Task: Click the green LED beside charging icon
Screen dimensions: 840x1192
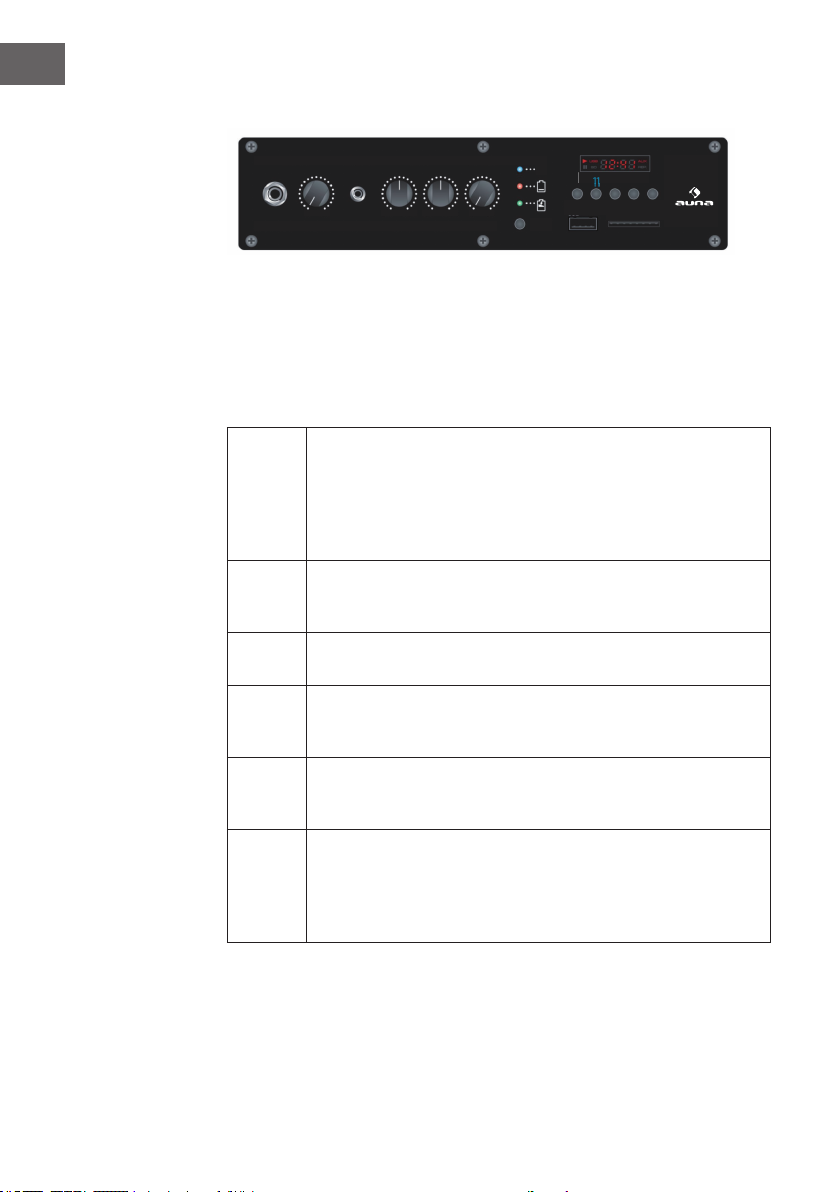Action: click(520, 204)
